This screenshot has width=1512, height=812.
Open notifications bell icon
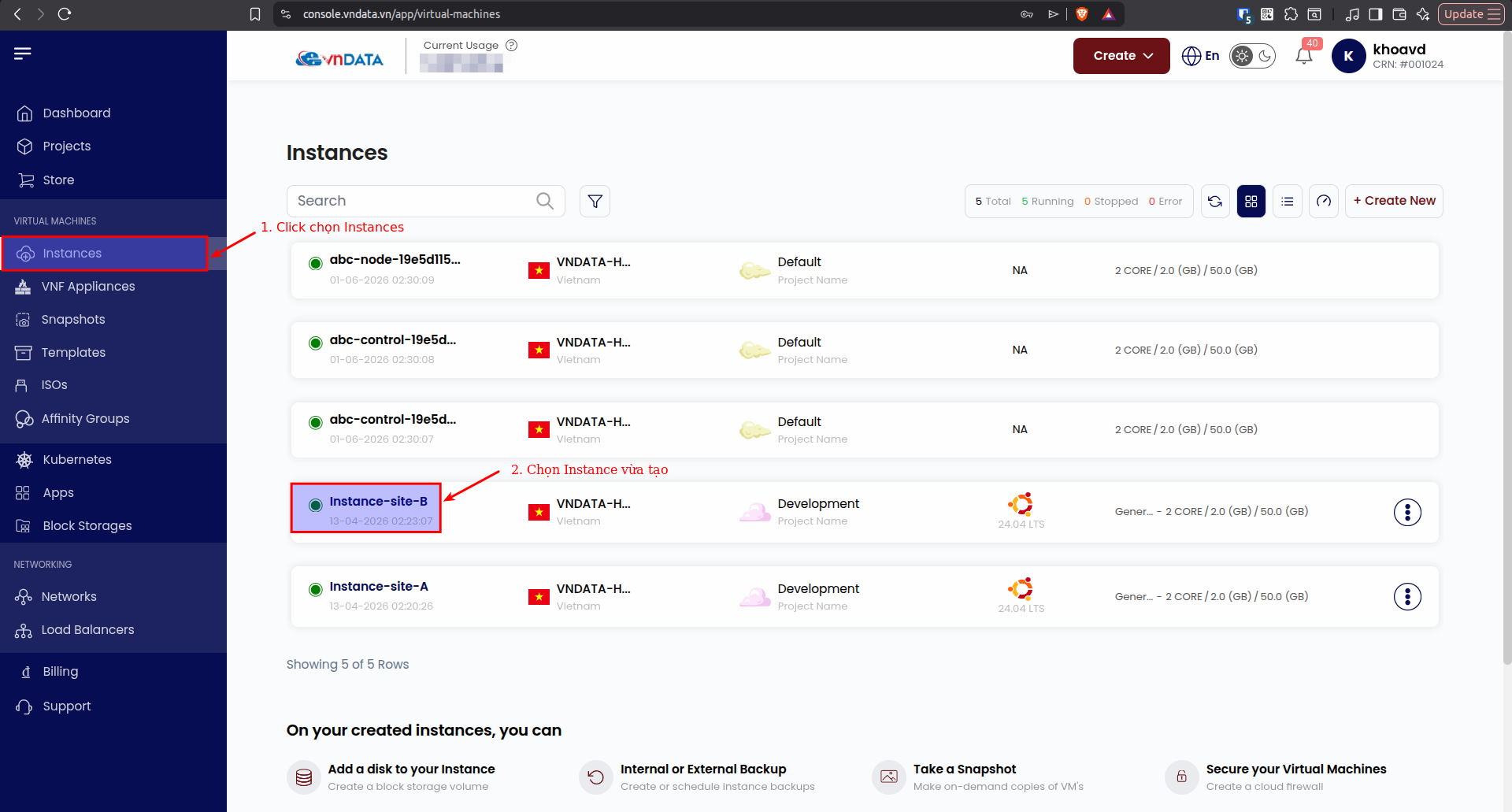click(x=1304, y=56)
